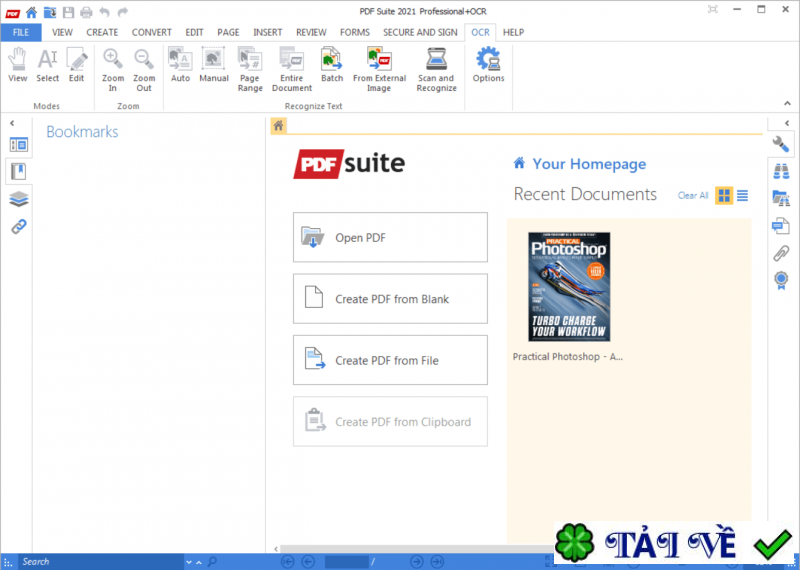Run Auto text recognition
Screen dimensions: 800x570
click(181, 65)
